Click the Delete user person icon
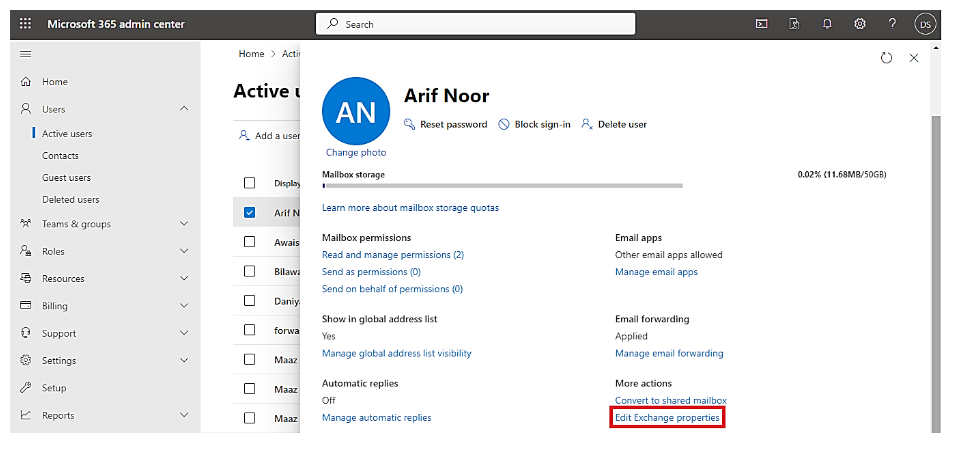This screenshot has width=954, height=460. coord(587,124)
